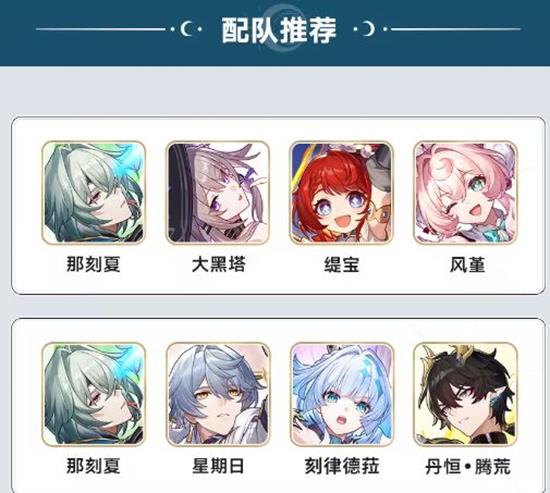Click the 大黑塔 name label

pos(219,264)
